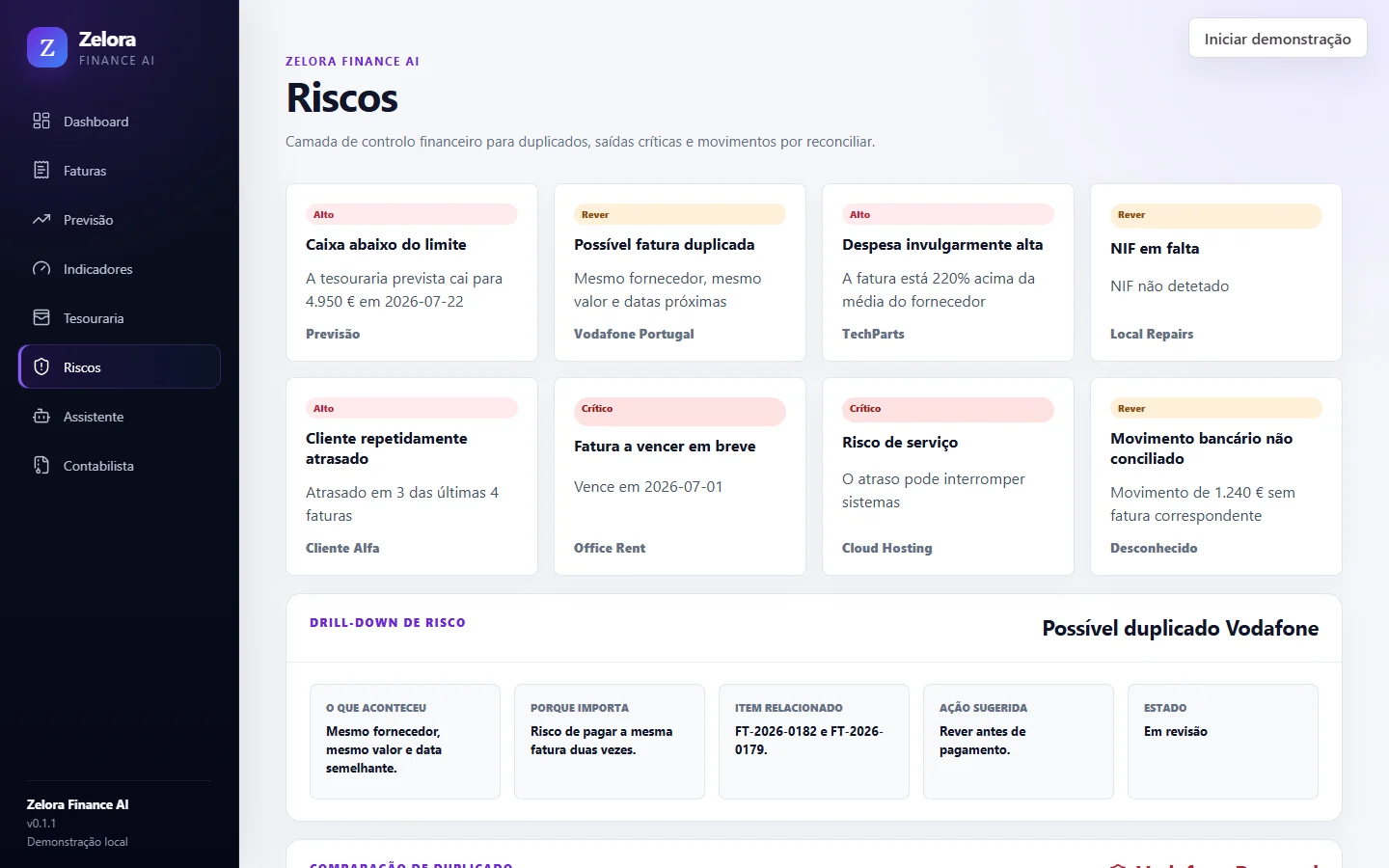Click Alto badge on Caixa card
The width and height of the screenshot is (1389, 868).
click(412, 214)
